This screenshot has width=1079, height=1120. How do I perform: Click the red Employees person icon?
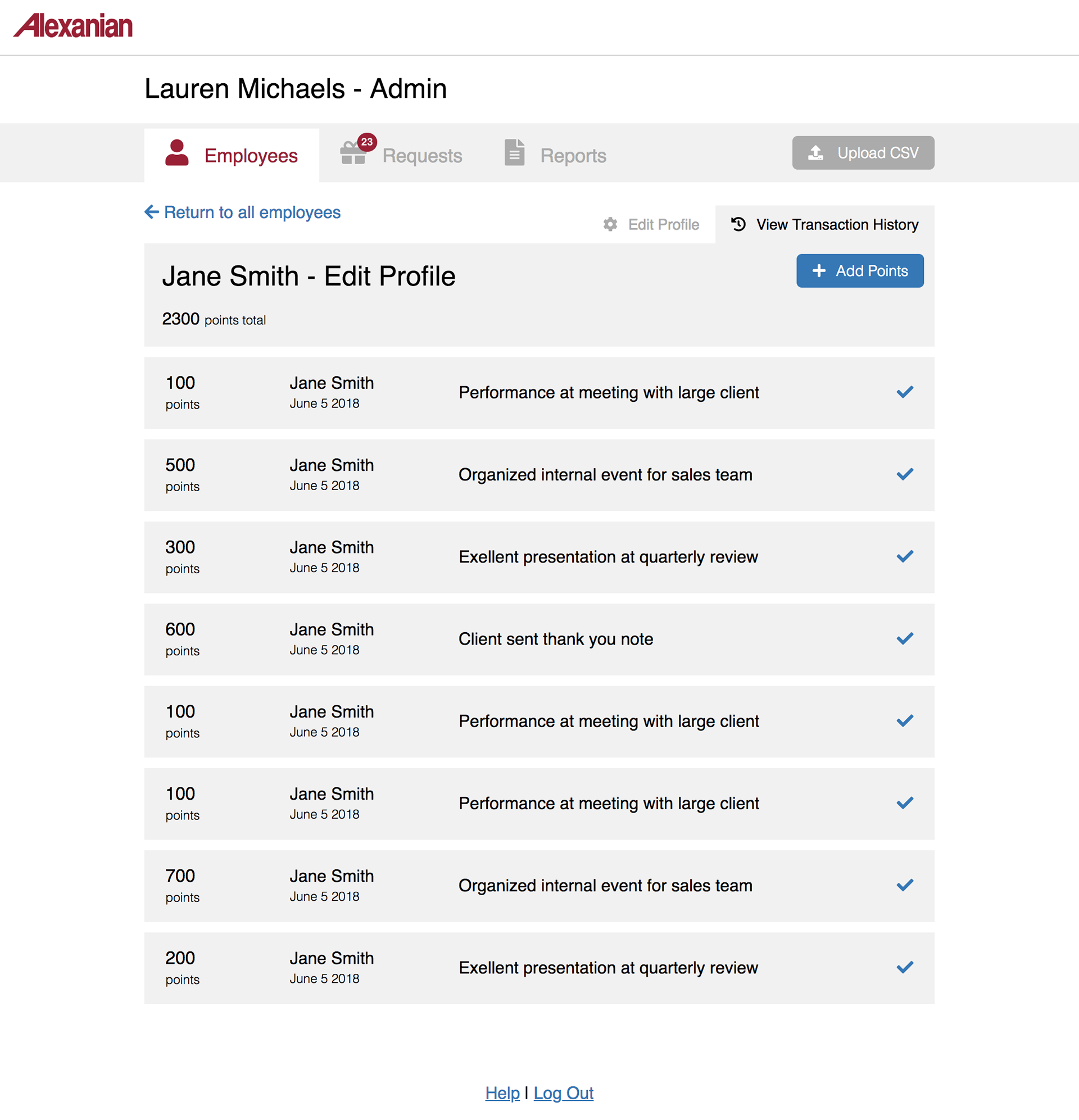click(x=176, y=153)
